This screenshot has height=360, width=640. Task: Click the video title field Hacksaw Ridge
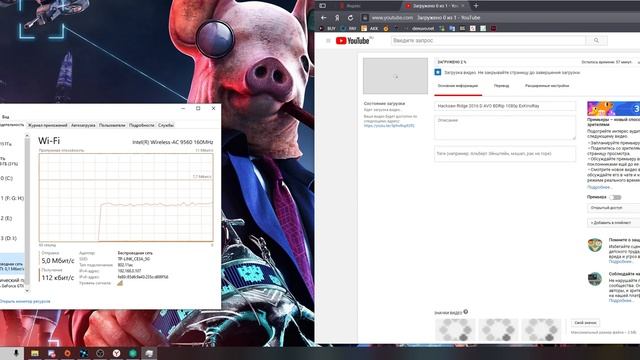pos(505,106)
